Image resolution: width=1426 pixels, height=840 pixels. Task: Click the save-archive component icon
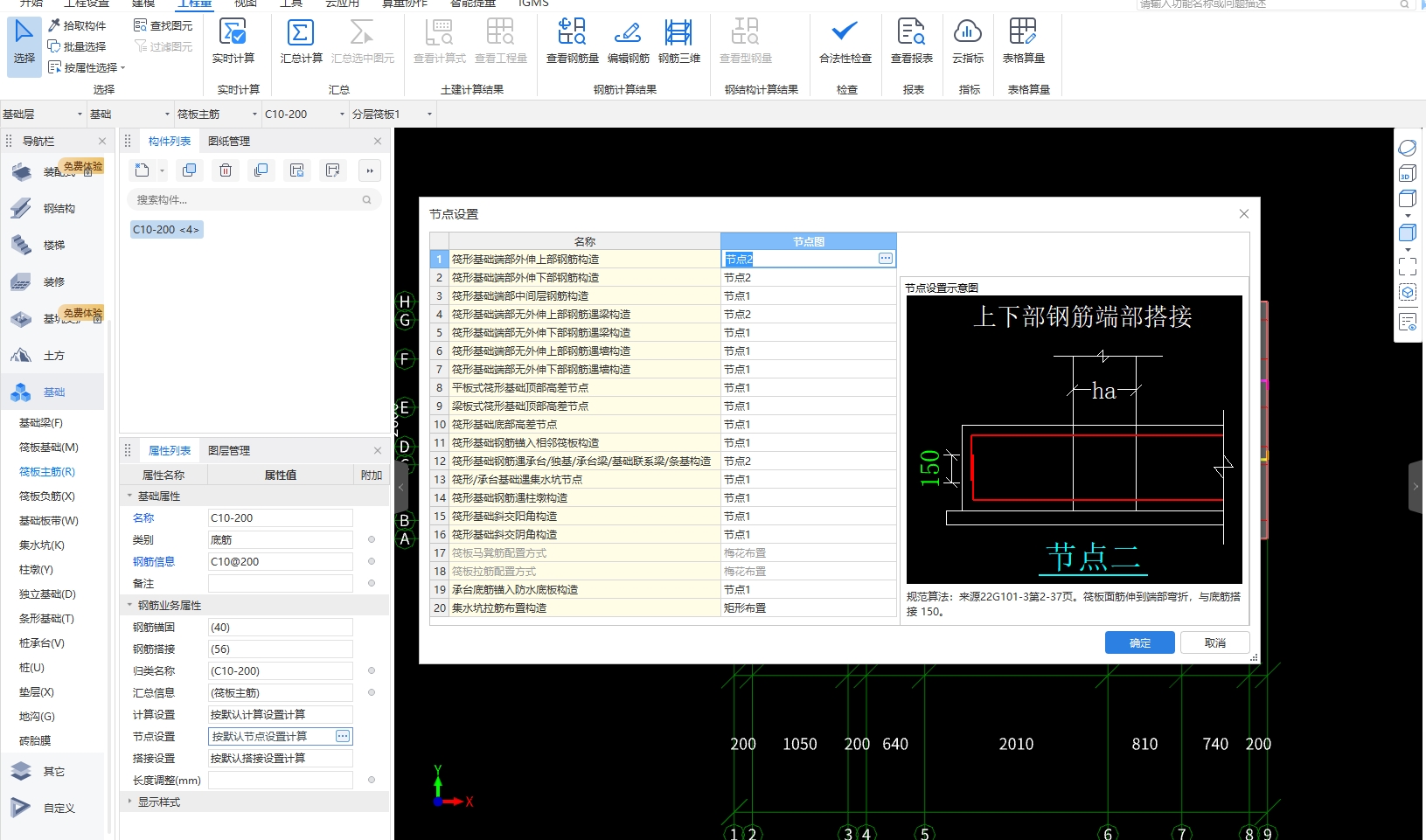(297, 170)
